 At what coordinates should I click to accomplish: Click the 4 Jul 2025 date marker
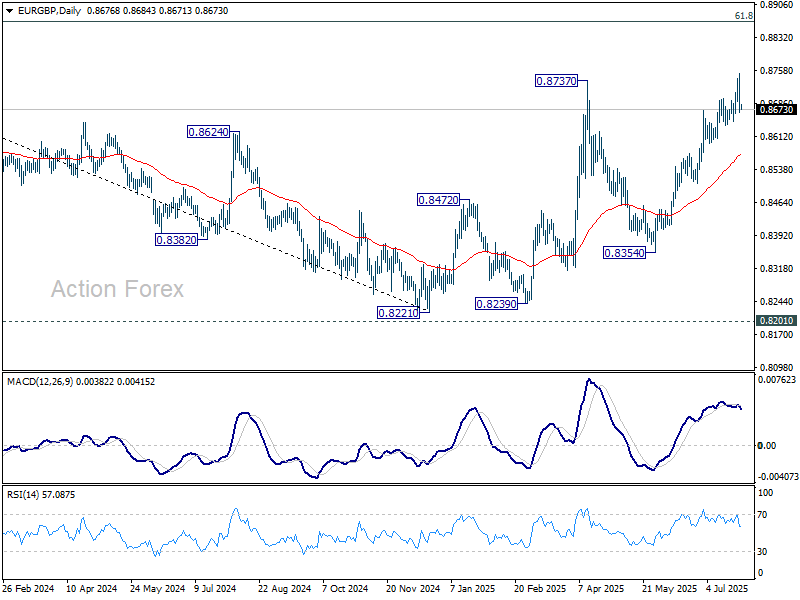(727, 588)
